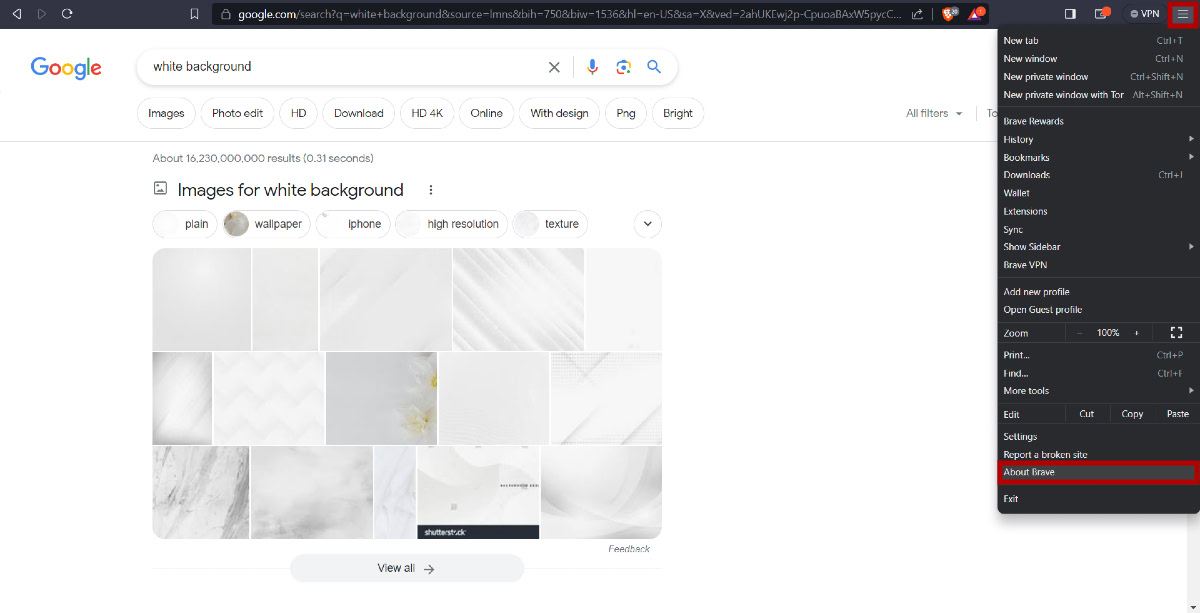Increase zoom with the plus button
The height and width of the screenshot is (613, 1200).
coord(1136,333)
